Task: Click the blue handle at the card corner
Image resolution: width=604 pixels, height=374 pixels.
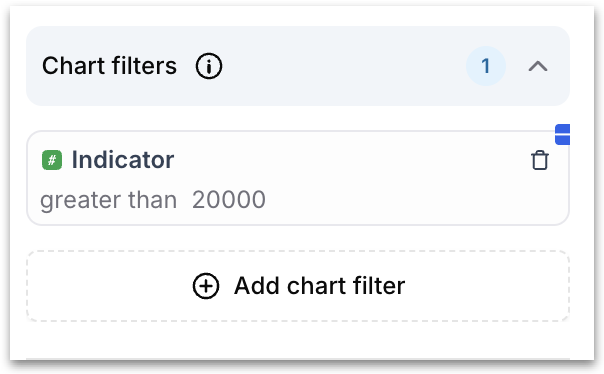Action: (562, 134)
